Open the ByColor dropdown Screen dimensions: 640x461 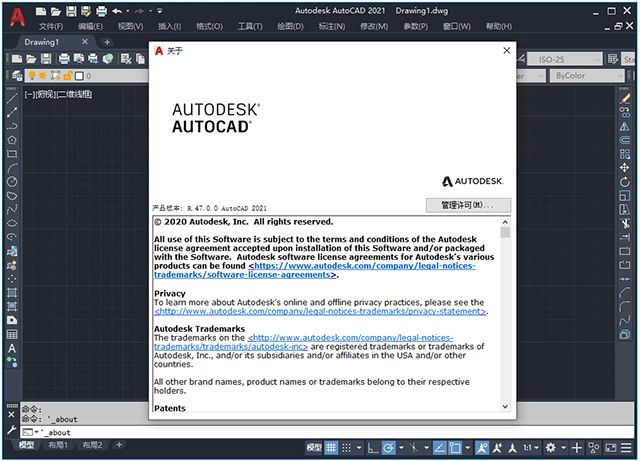pos(588,76)
